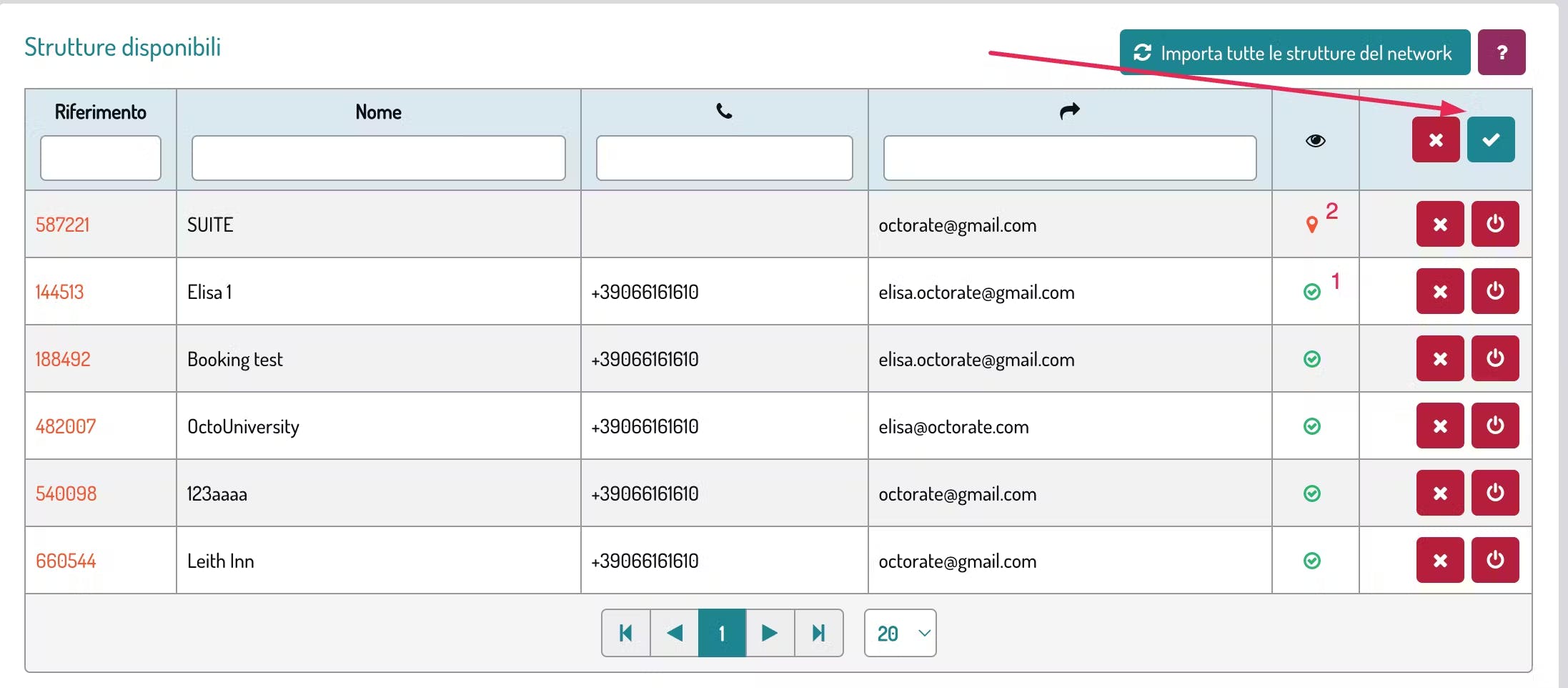The image size is (1568, 688).
Task: Click the eye icon column header
Action: (1315, 140)
